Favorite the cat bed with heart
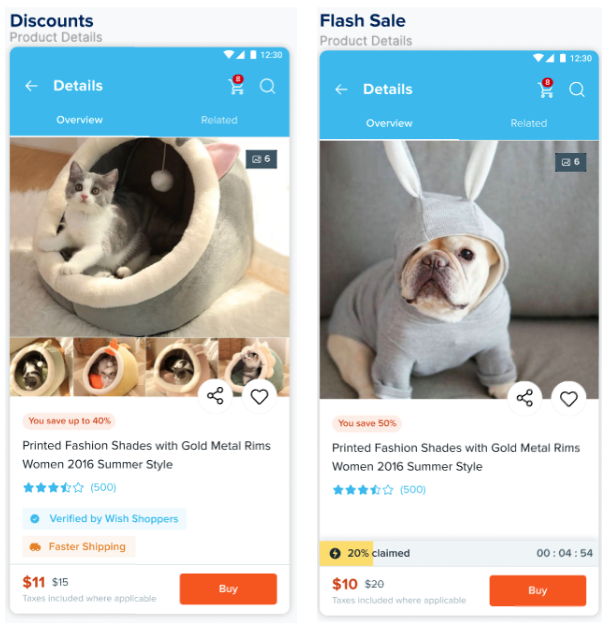 [x=259, y=397]
